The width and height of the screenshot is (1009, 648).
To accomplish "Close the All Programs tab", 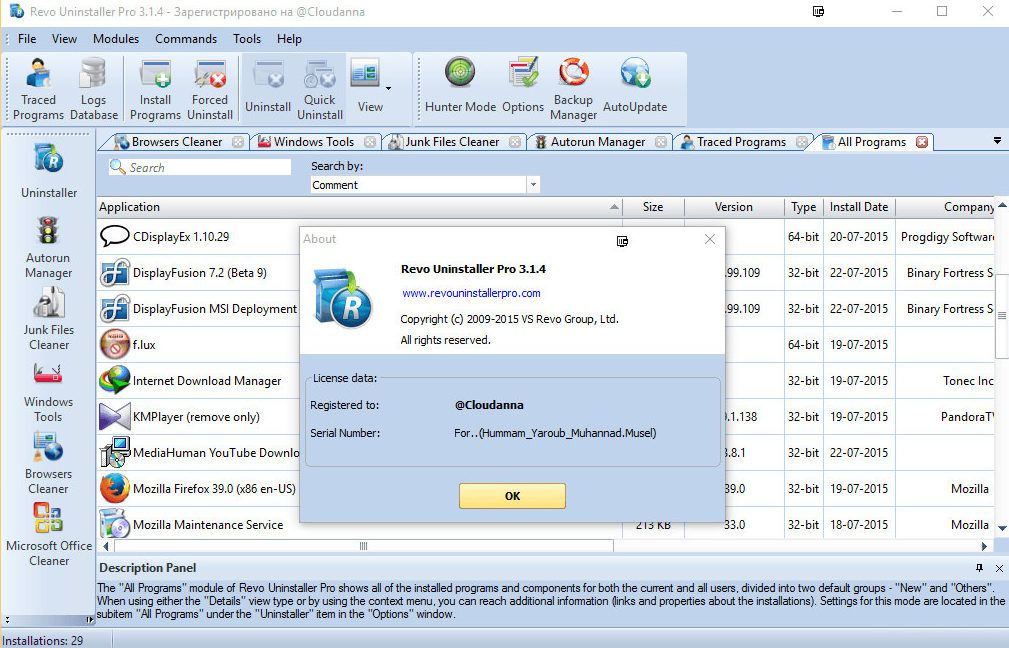I will point(922,142).
